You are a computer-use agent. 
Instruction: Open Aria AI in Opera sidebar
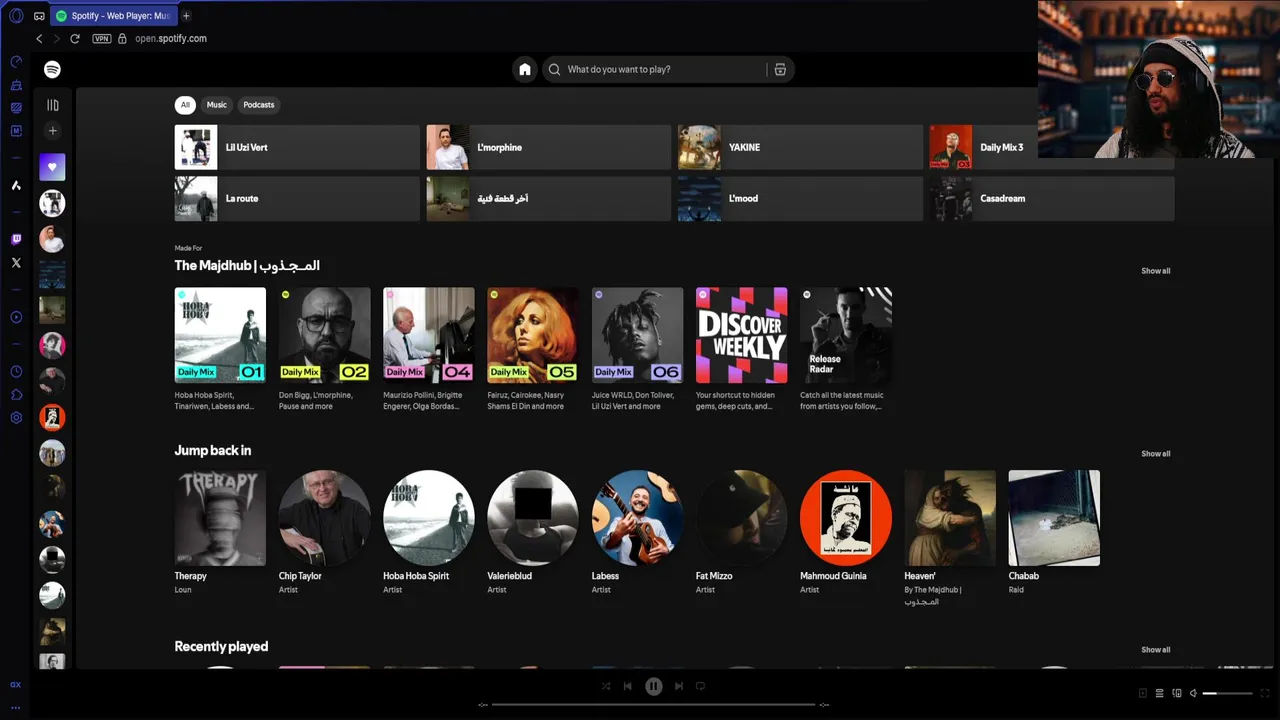coord(16,186)
